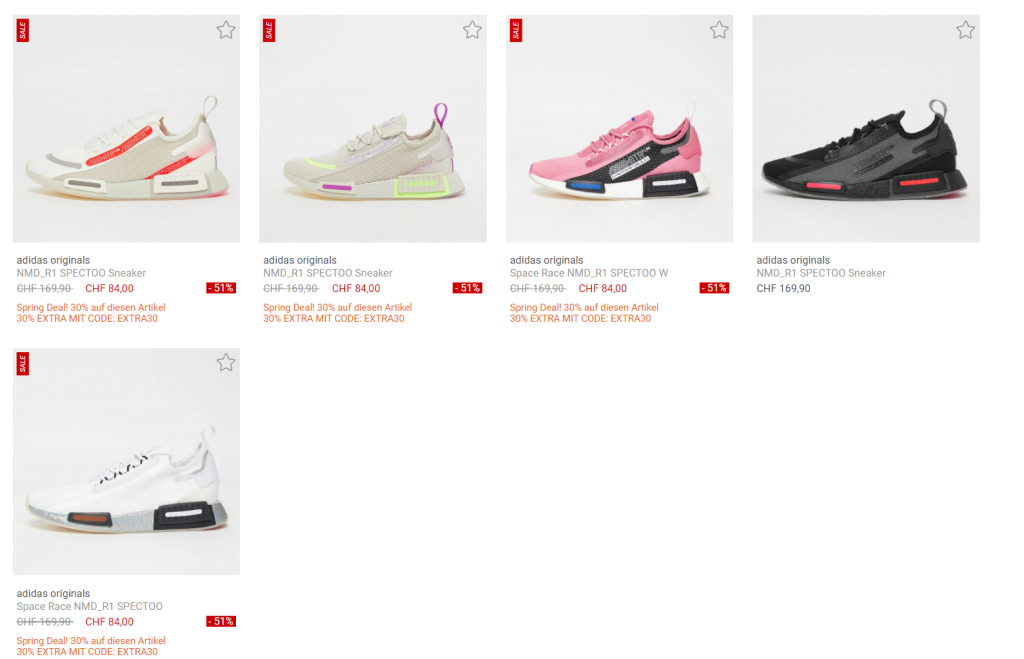The height and width of the screenshot is (659, 1024).
Task: Click the SALE badge on the white-red sneaker
Action: click(x=22, y=30)
